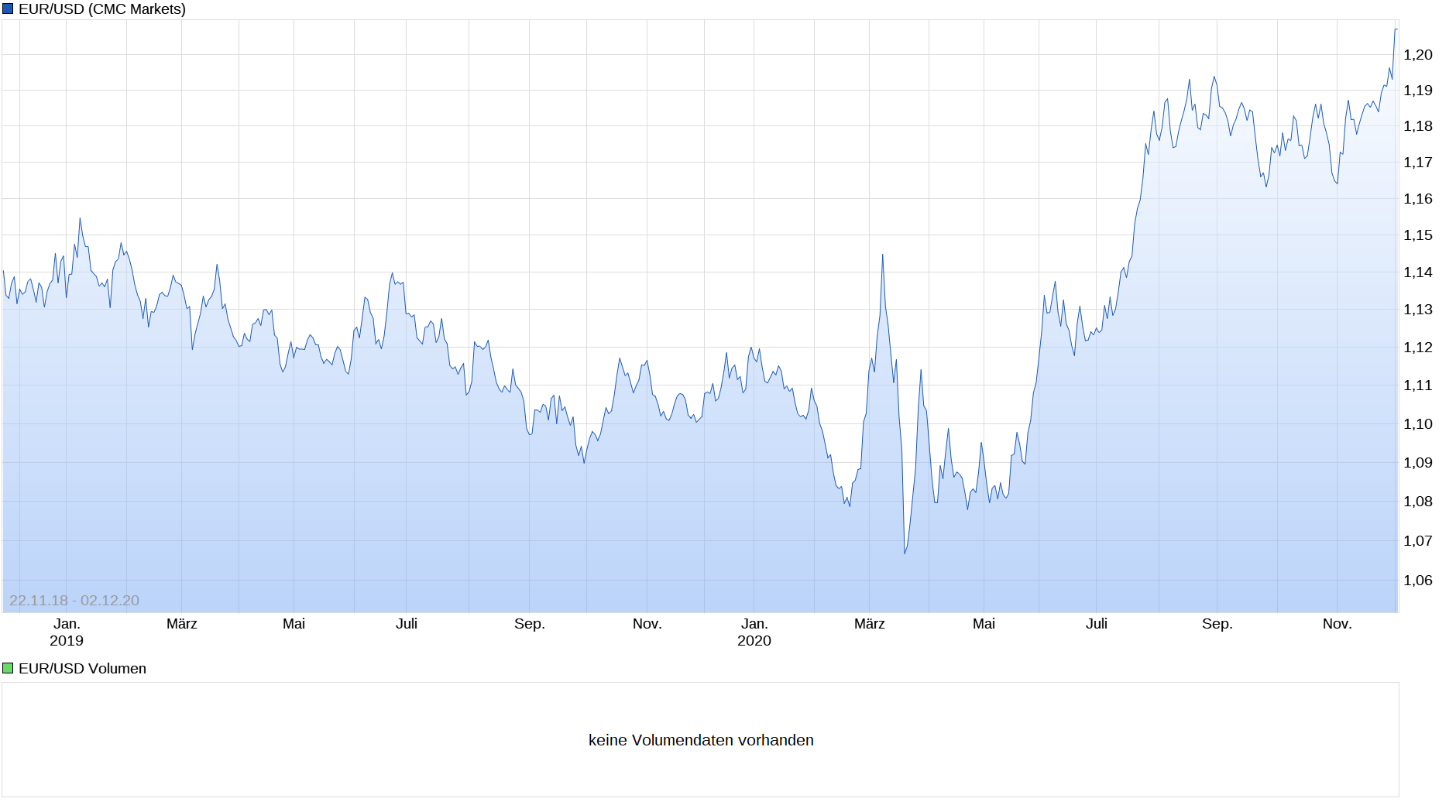Screen dimensions: 1456x812
Task: Pick the Juli label of year 2020
Action: pyautogui.click(x=1097, y=624)
